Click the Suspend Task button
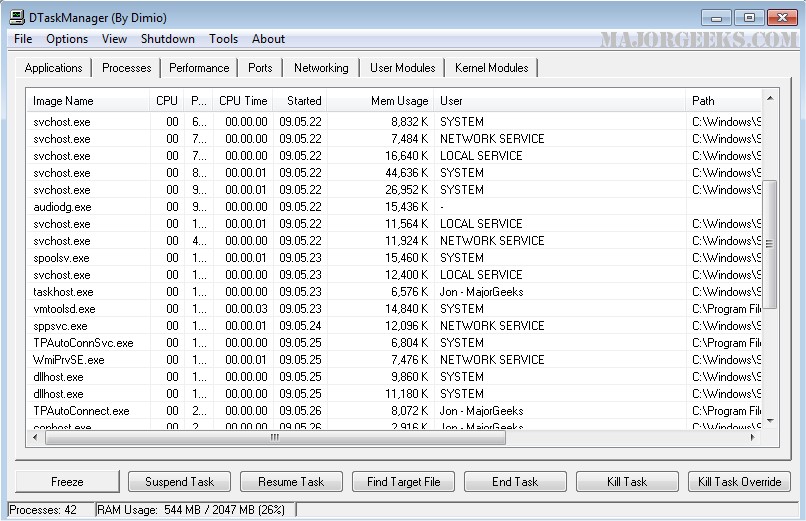 tap(179, 482)
